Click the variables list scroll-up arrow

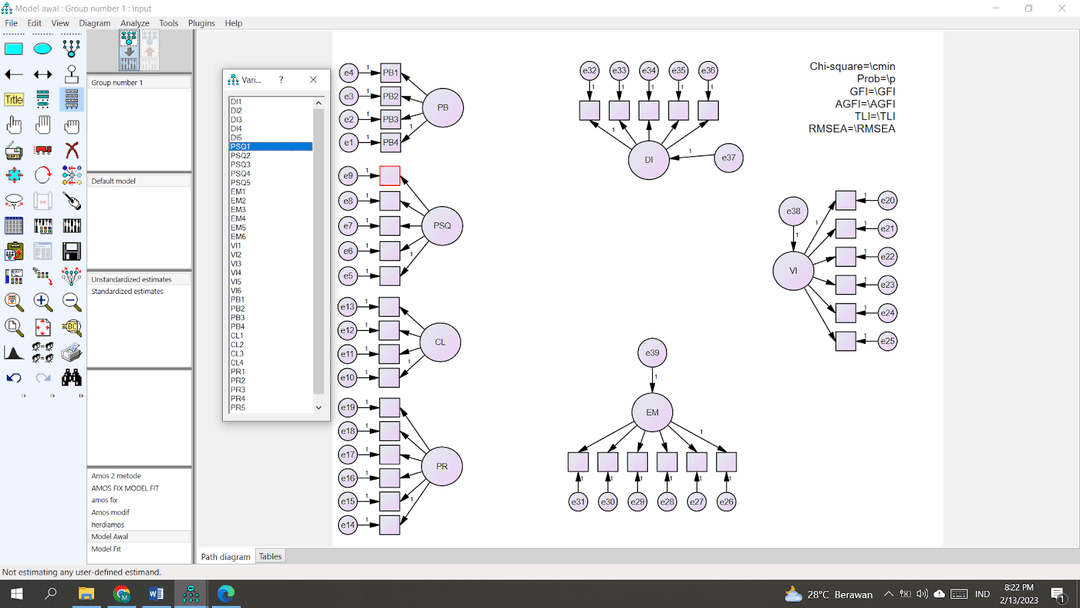click(x=318, y=103)
